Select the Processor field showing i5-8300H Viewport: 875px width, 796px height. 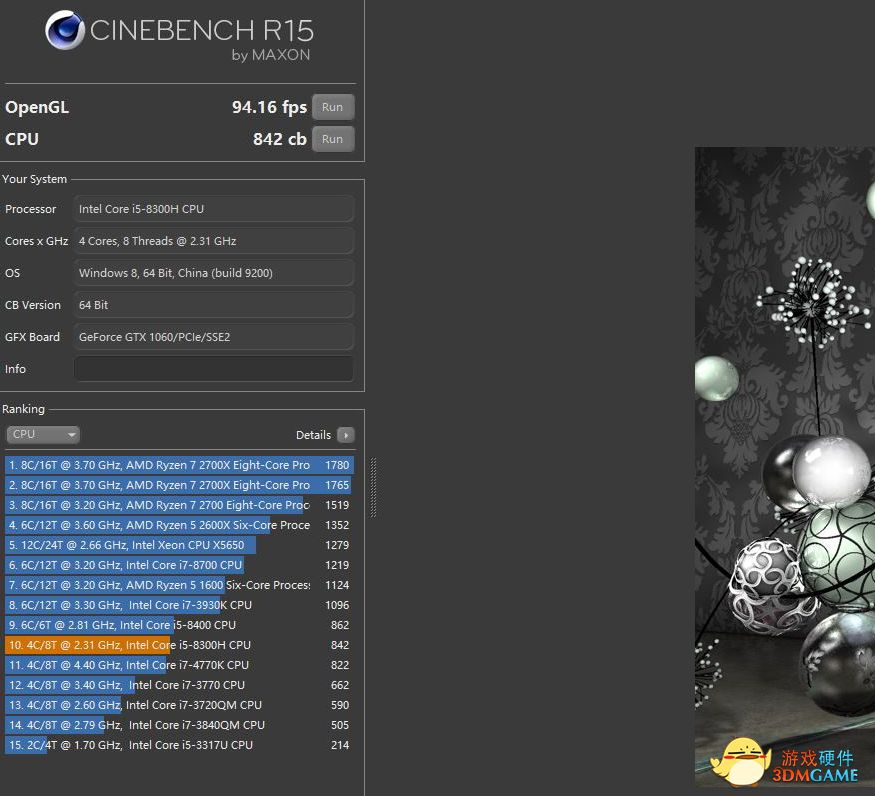pos(214,209)
